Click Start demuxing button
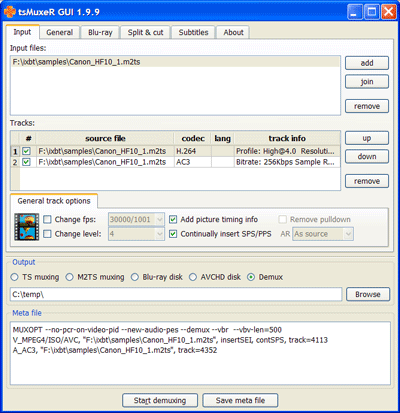Screen dimensions: 400x413 tap(160, 400)
